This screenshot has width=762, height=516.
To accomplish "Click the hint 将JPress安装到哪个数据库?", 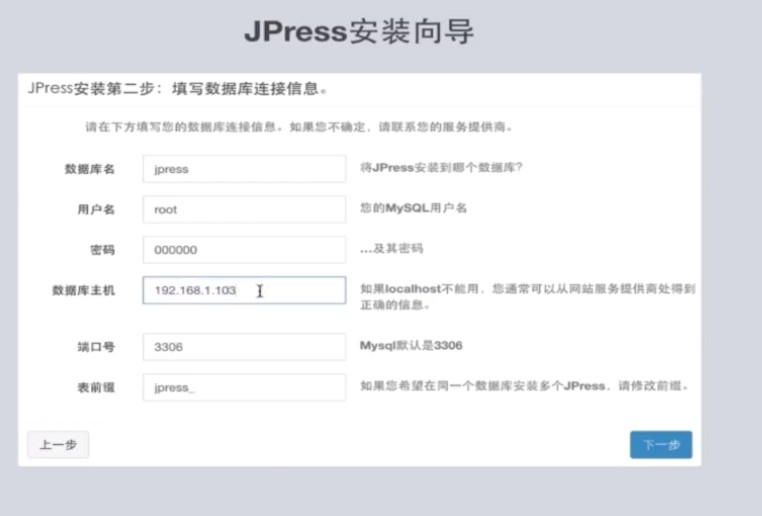I will [x=441, y=168].
